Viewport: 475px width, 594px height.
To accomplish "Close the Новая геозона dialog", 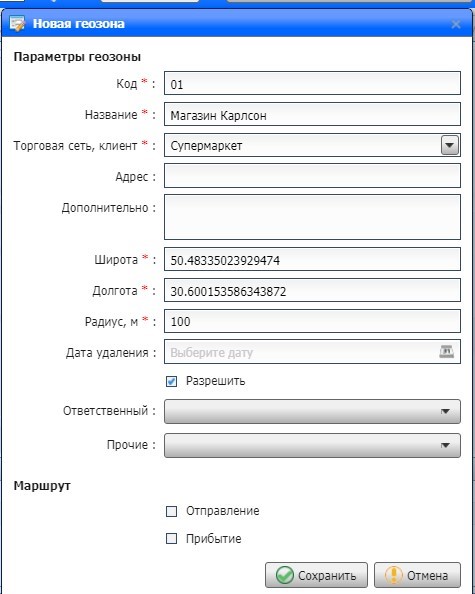I will pyautogui.click(x=456, y=24).
